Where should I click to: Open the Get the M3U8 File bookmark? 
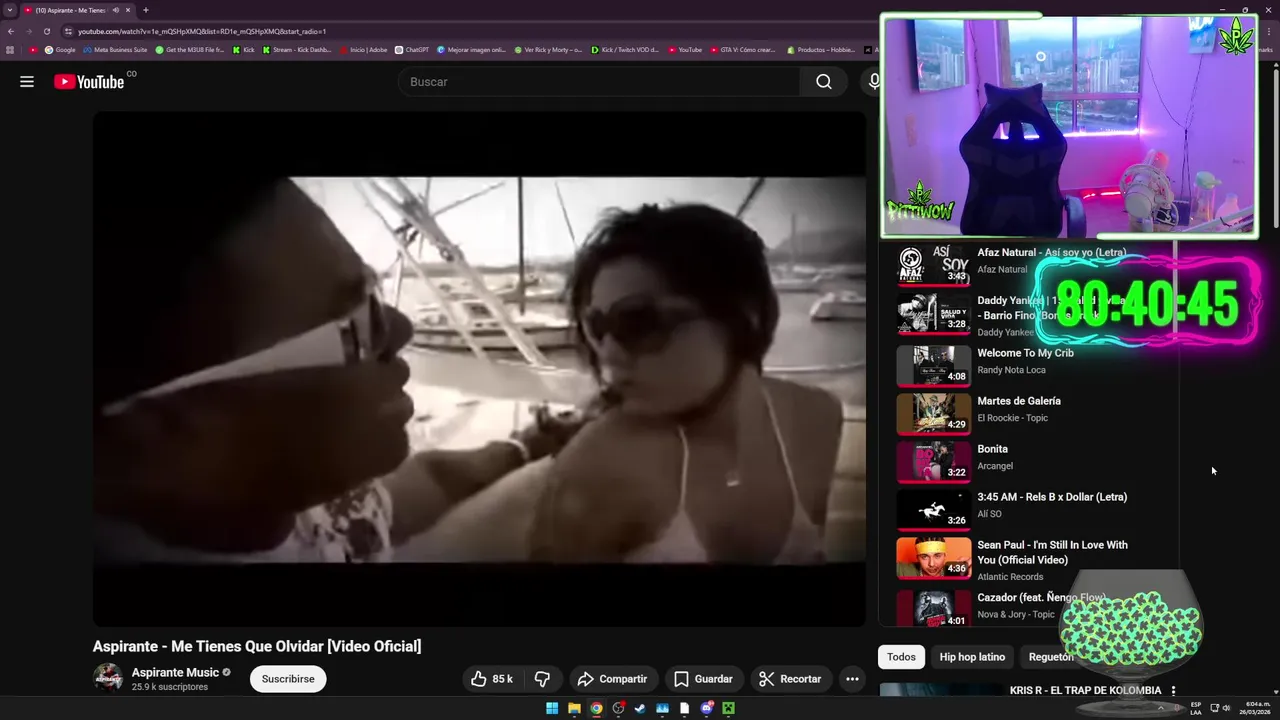click(x=190, y=50)
